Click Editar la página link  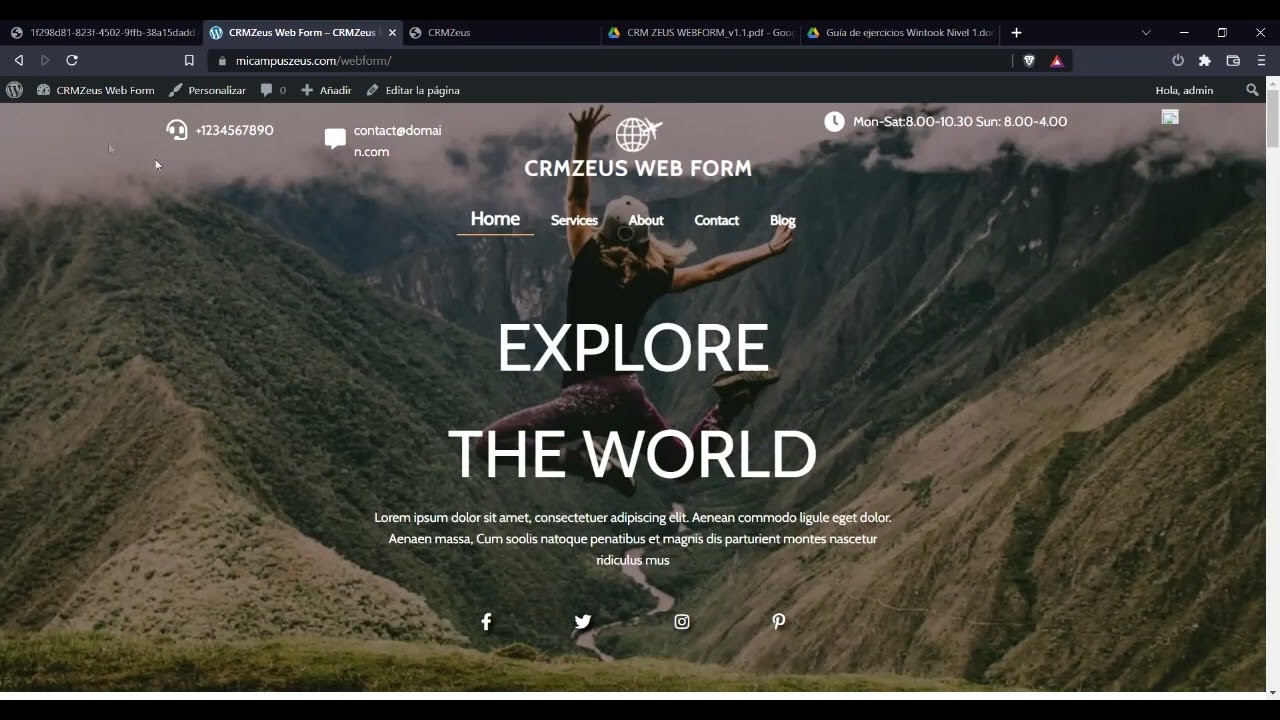(x=413, y=90)
